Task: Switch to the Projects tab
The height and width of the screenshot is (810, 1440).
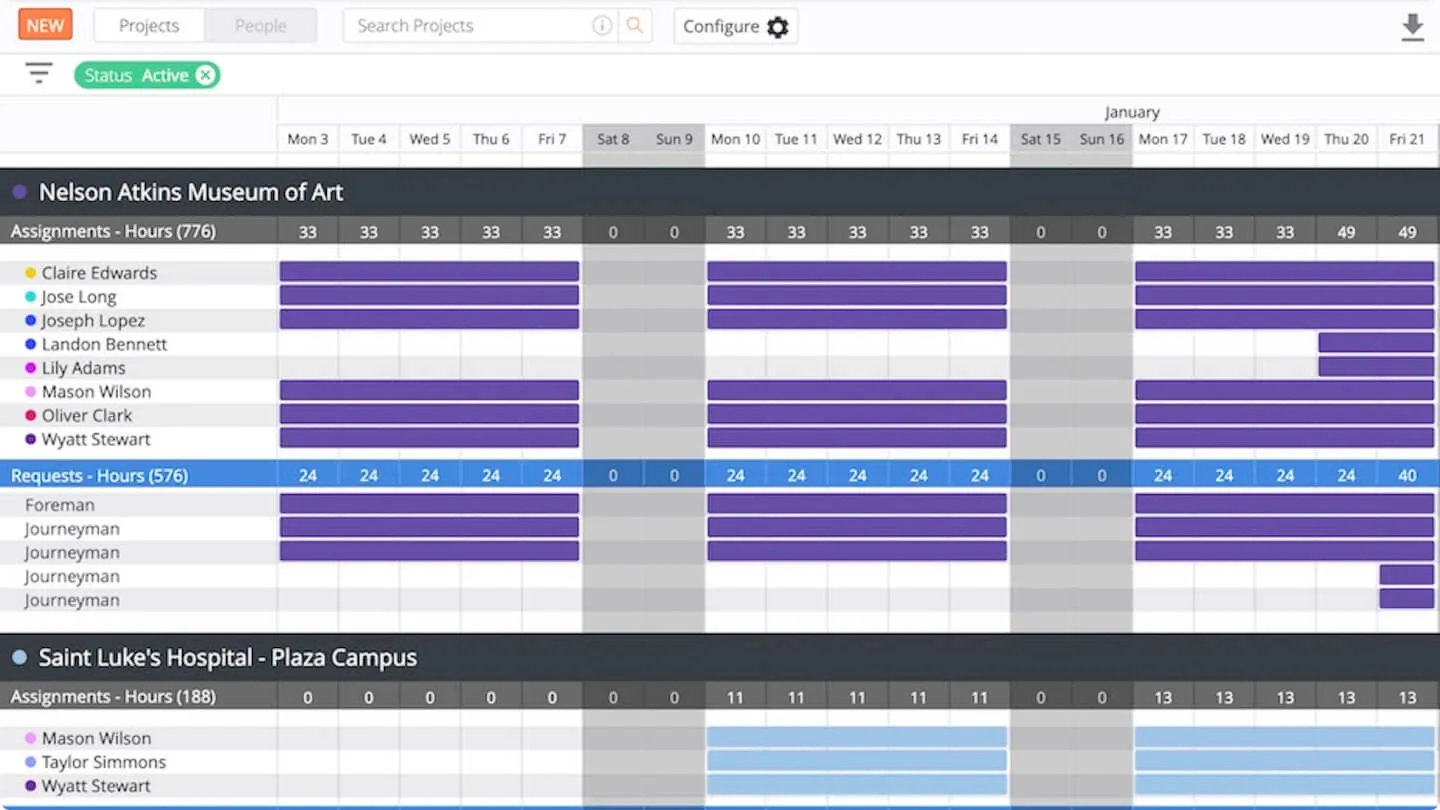Action: (149, 26)
